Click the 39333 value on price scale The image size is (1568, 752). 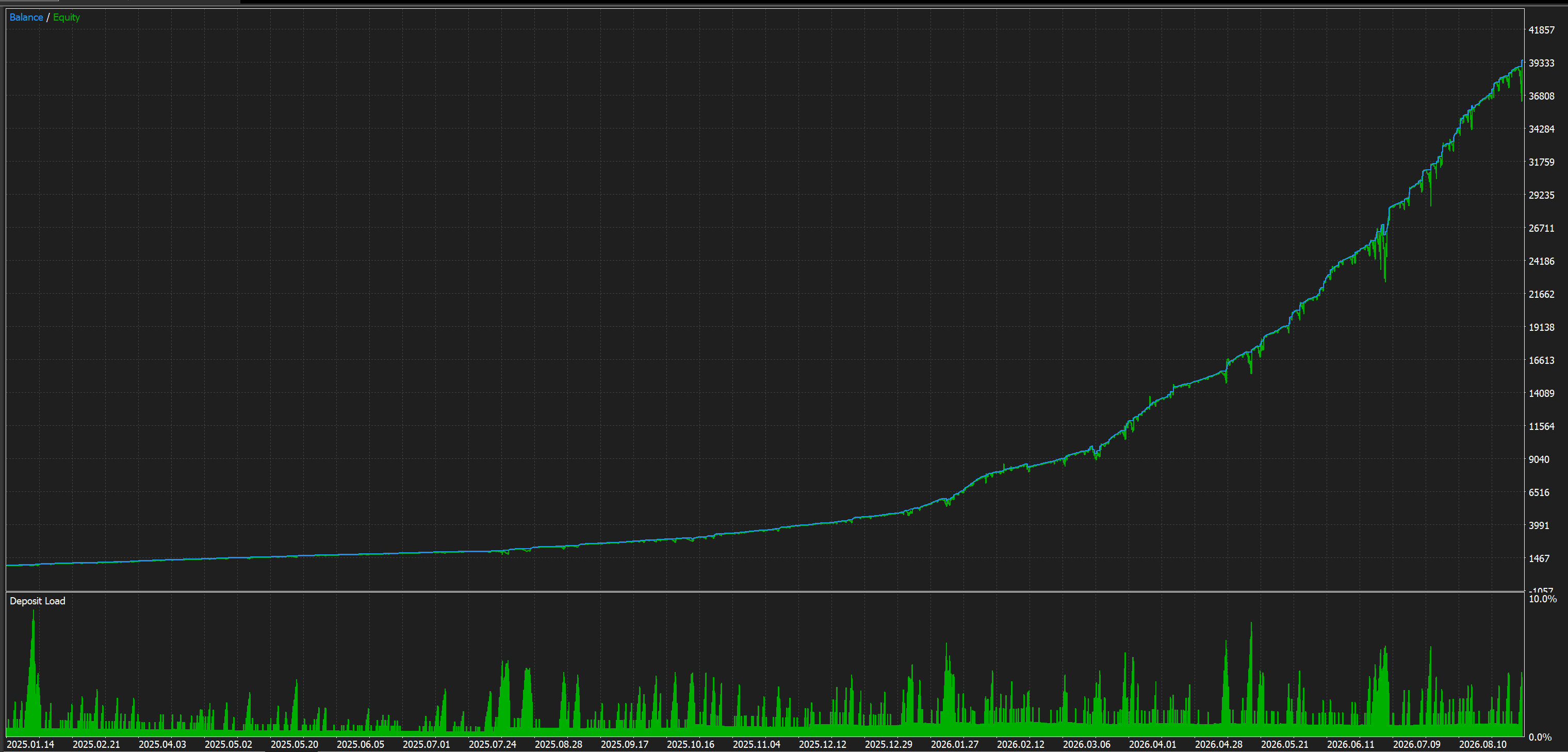click(x=1541, y=63)
